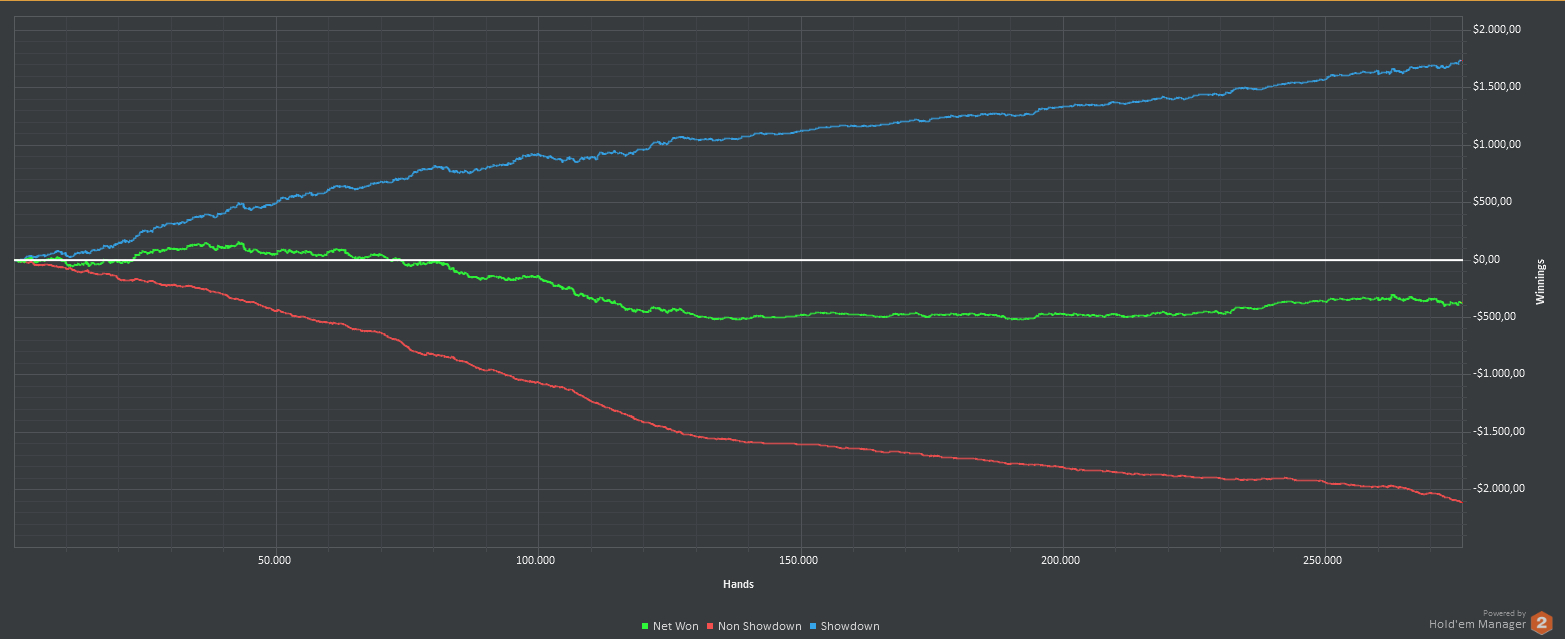1565x639 pixels.
Task: Click the red Non Showdown color square
Action: click(710, 627)
